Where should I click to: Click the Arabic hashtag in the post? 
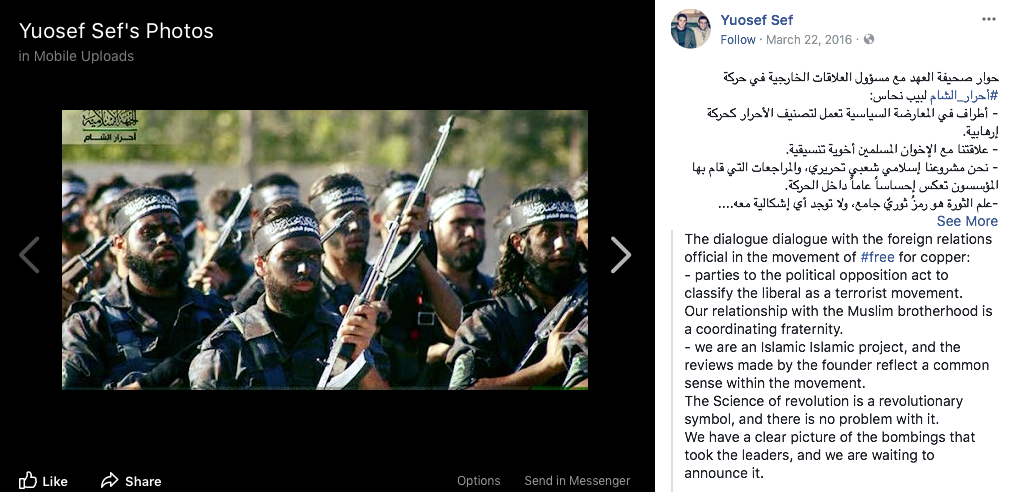[x=964, y=96]
